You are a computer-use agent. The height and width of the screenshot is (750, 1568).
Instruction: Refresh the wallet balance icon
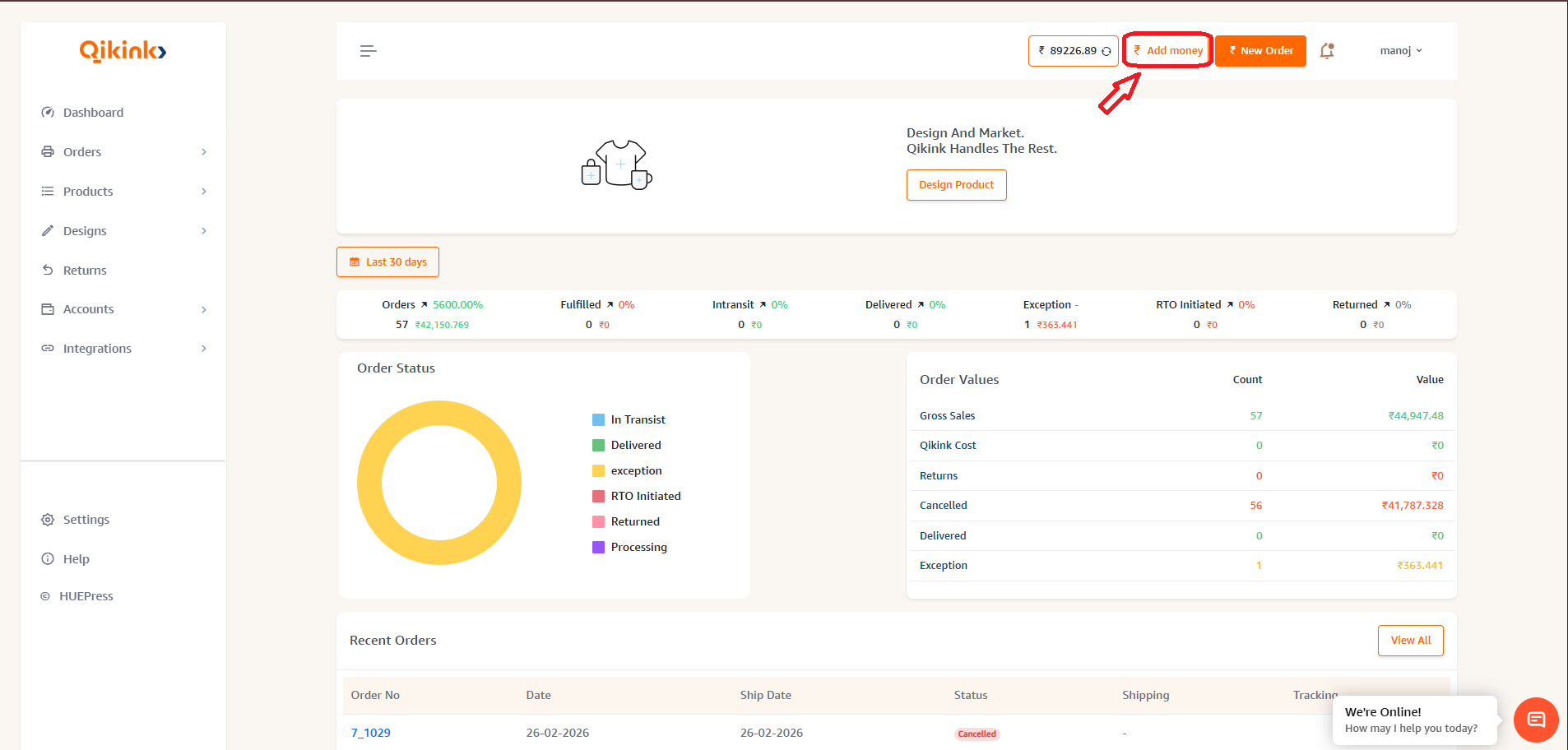(x=1106, y=51)
